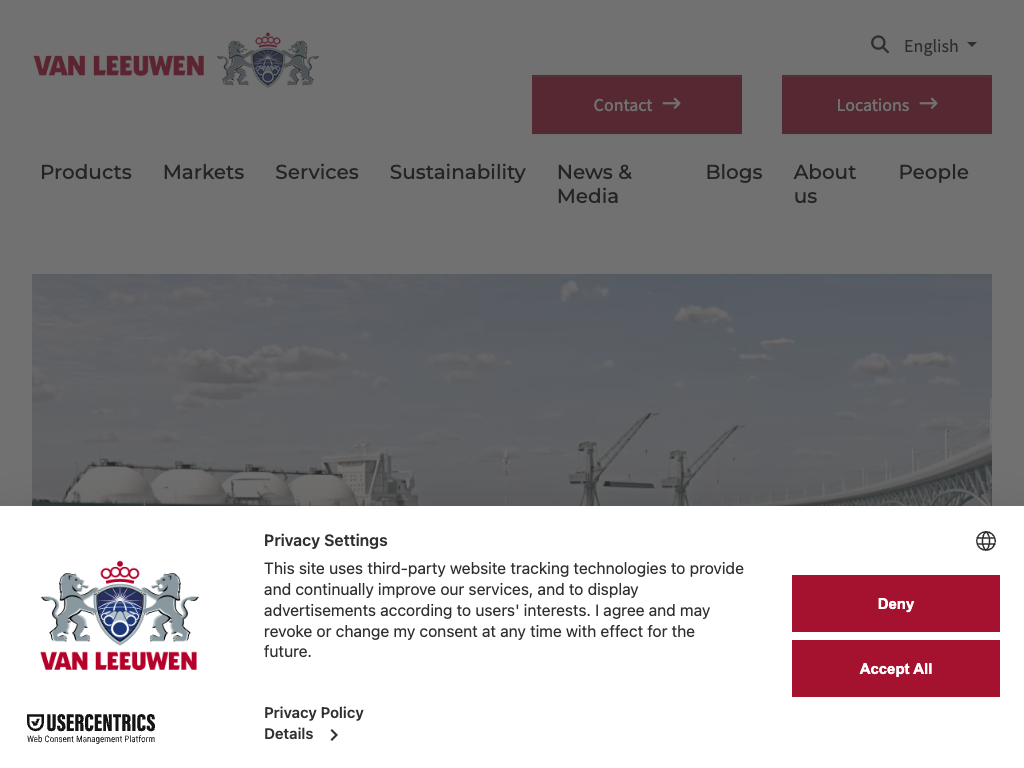Click the arrow icon on Locations button

click(x=929, y=104)
